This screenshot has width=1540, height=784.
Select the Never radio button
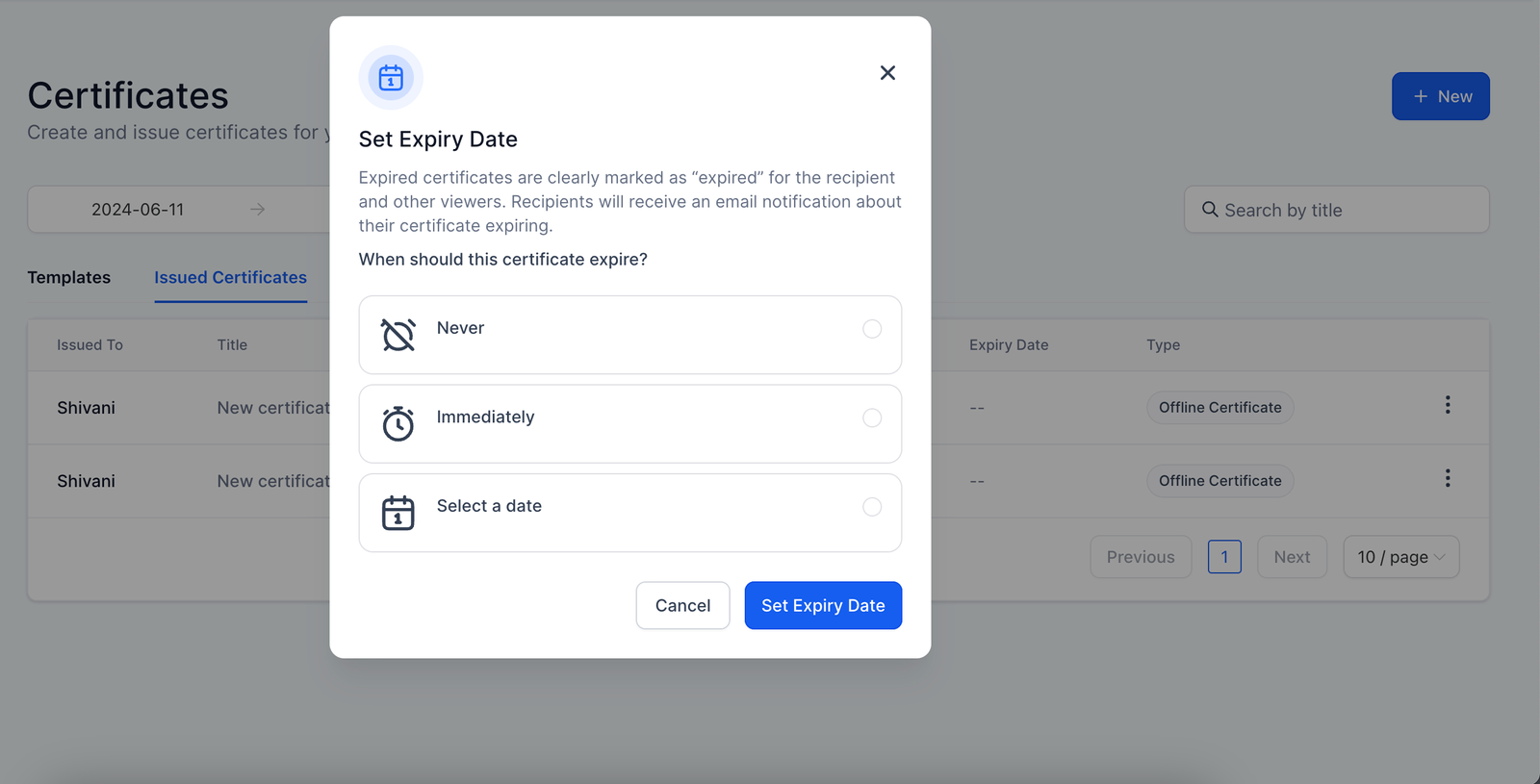872,329
